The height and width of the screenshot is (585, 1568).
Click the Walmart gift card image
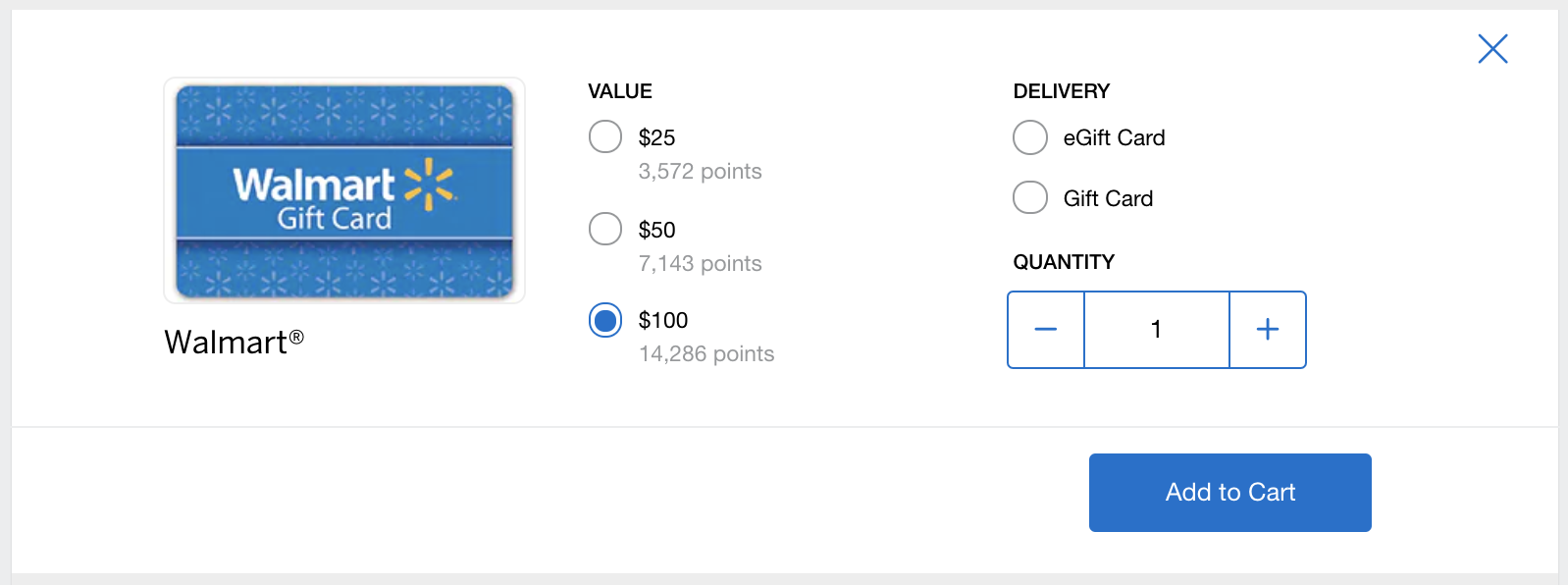click(343, 190)
